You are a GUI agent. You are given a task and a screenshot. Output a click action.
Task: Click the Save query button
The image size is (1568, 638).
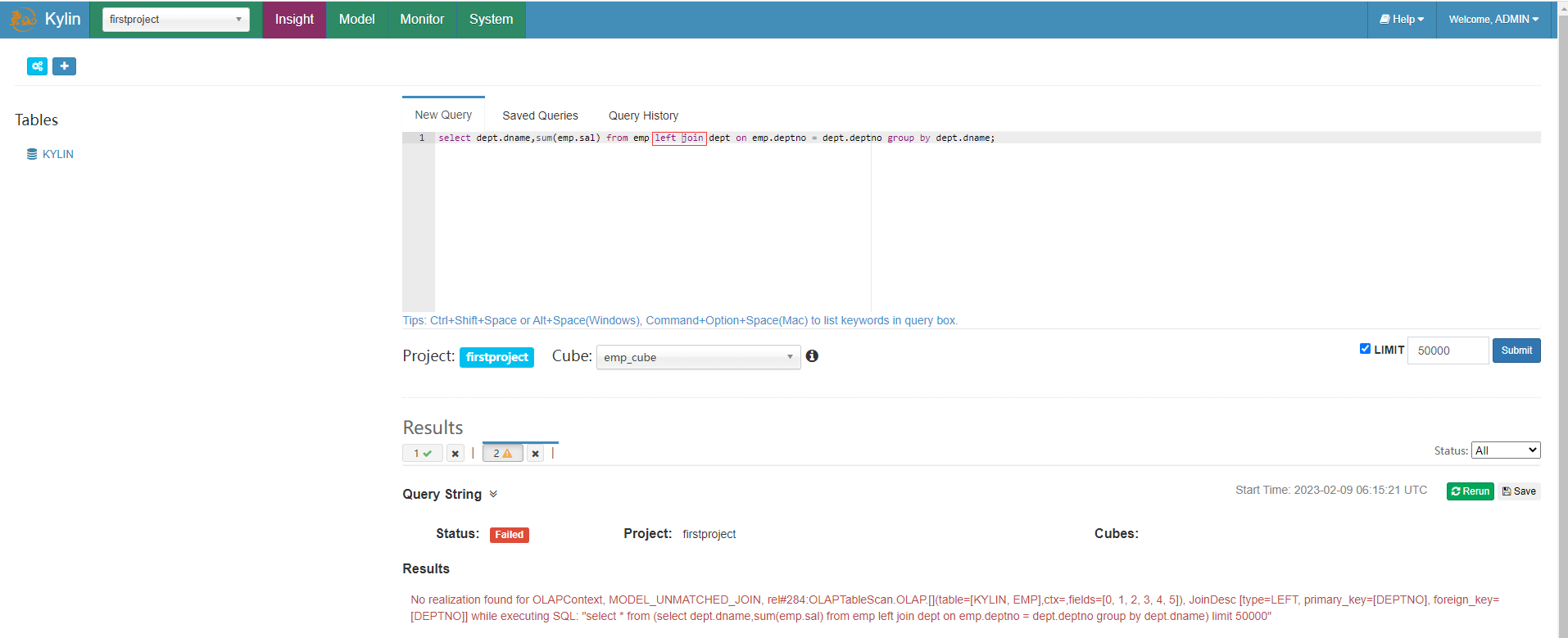click(x=1519, y=491)
